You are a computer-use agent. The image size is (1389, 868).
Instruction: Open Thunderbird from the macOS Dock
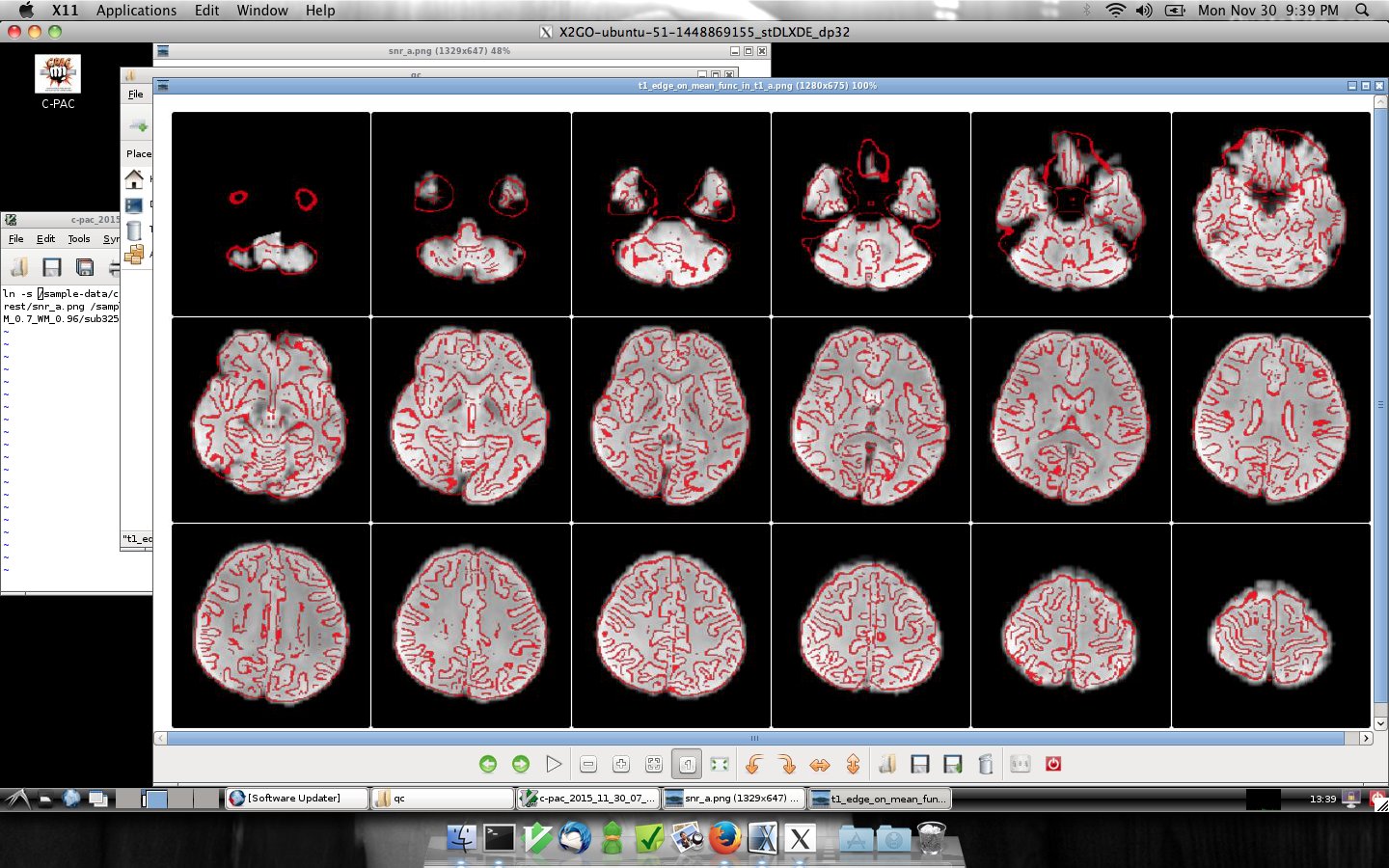point(575,838)
